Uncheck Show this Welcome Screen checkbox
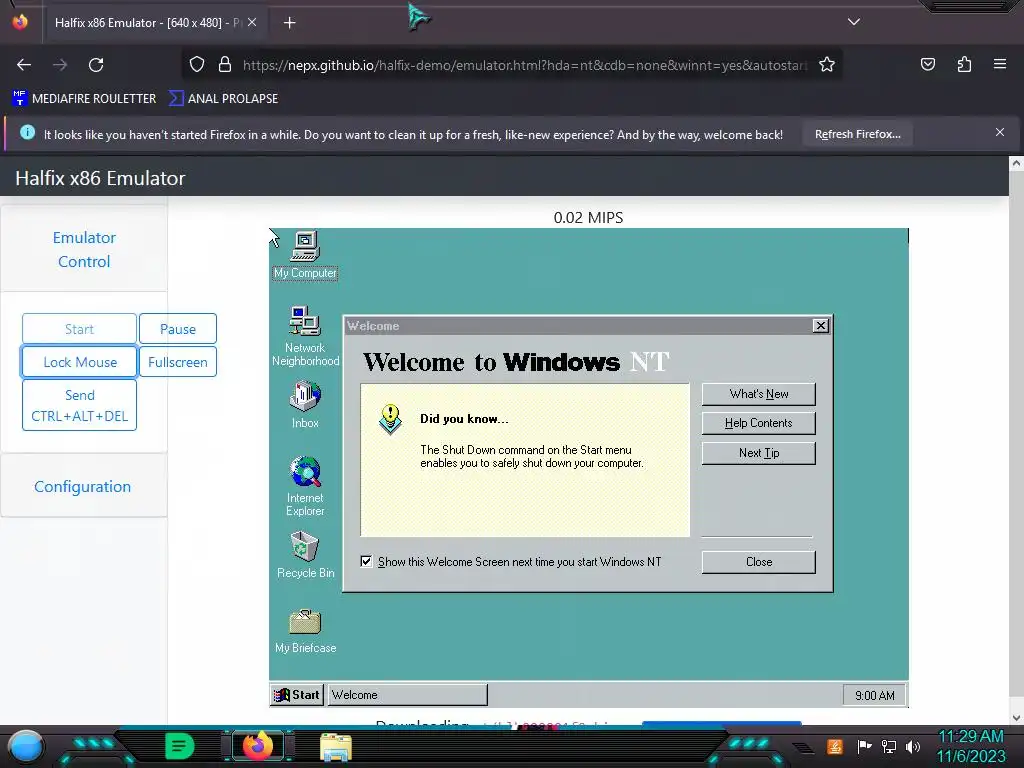1024x768 pixels. pos(366,562)
